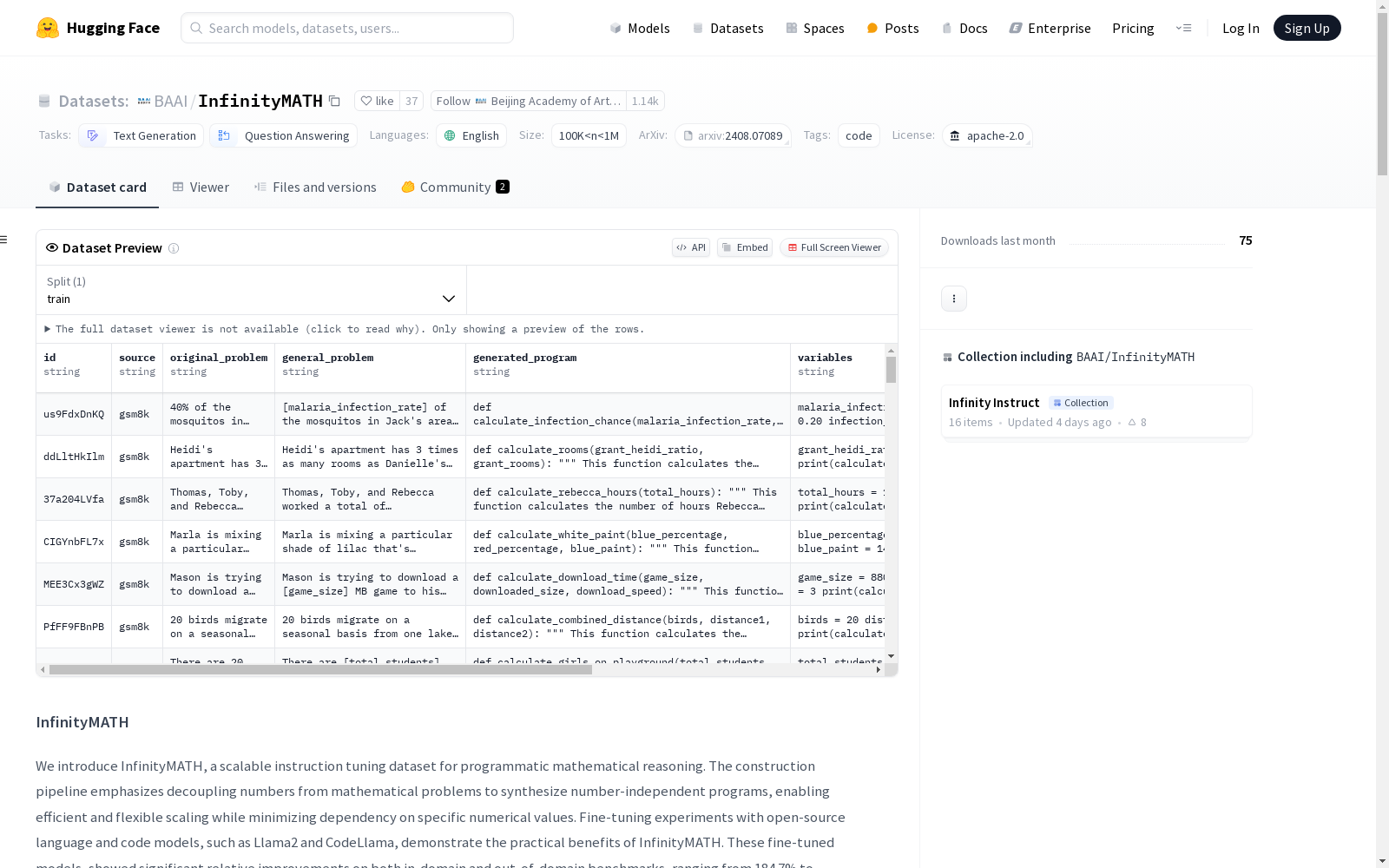Click the like button
Image resolution: width=1389 pixels, height=868 pixels.
pos(377,101)
